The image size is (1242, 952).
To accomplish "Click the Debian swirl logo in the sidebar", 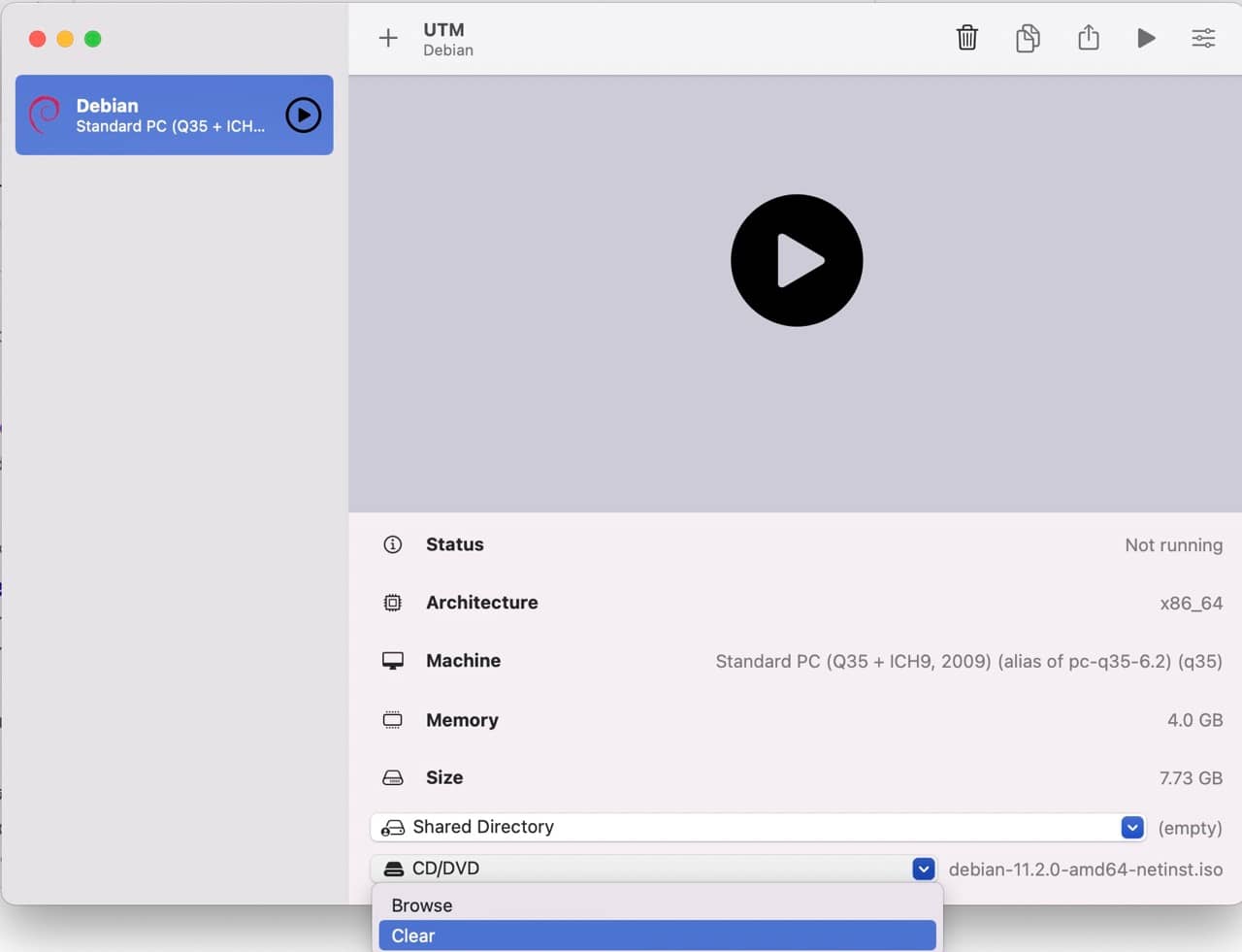I will tap(45, 115).
